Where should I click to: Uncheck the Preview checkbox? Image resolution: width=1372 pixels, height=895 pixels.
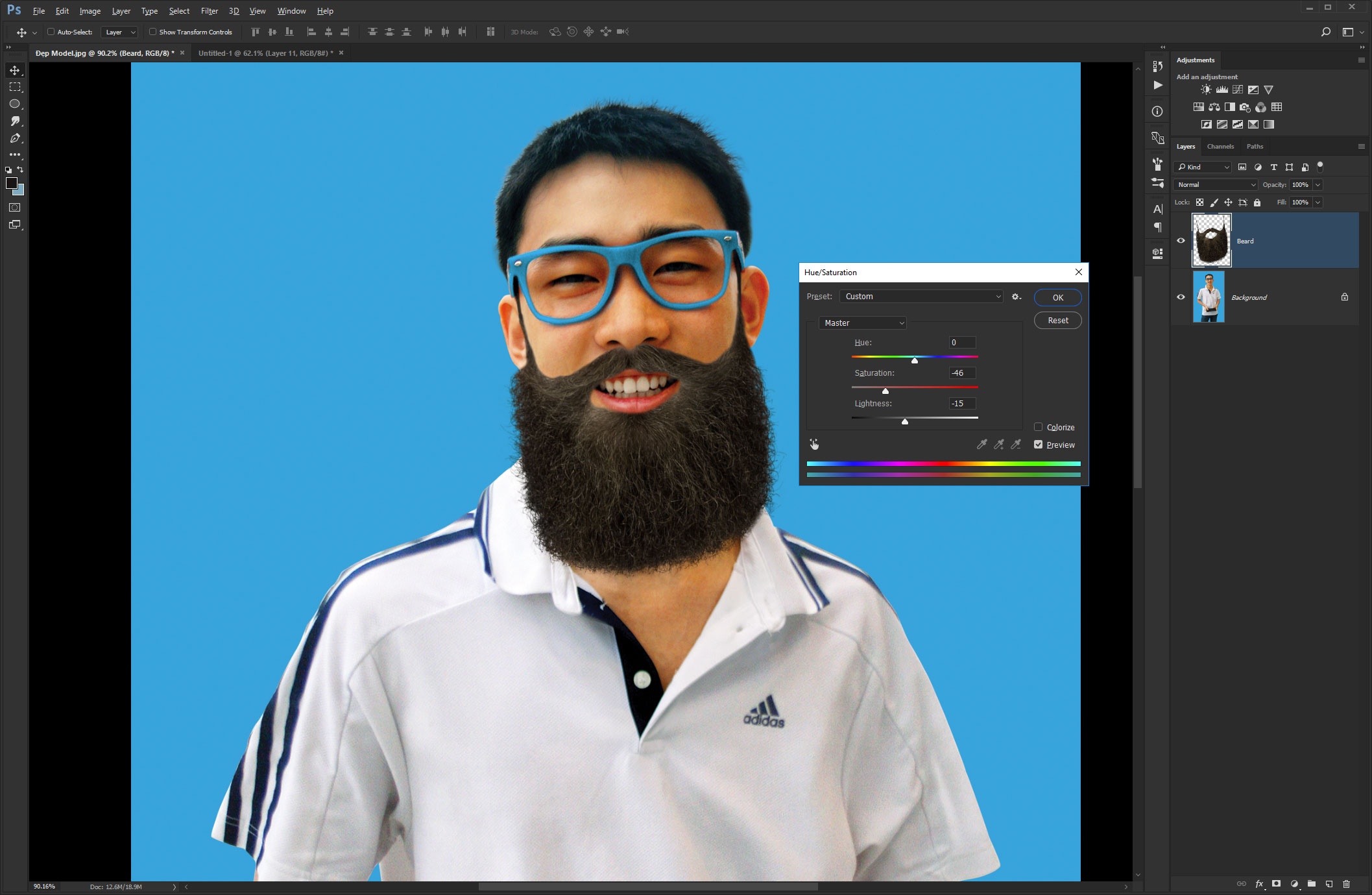[x=1038, y=445]
